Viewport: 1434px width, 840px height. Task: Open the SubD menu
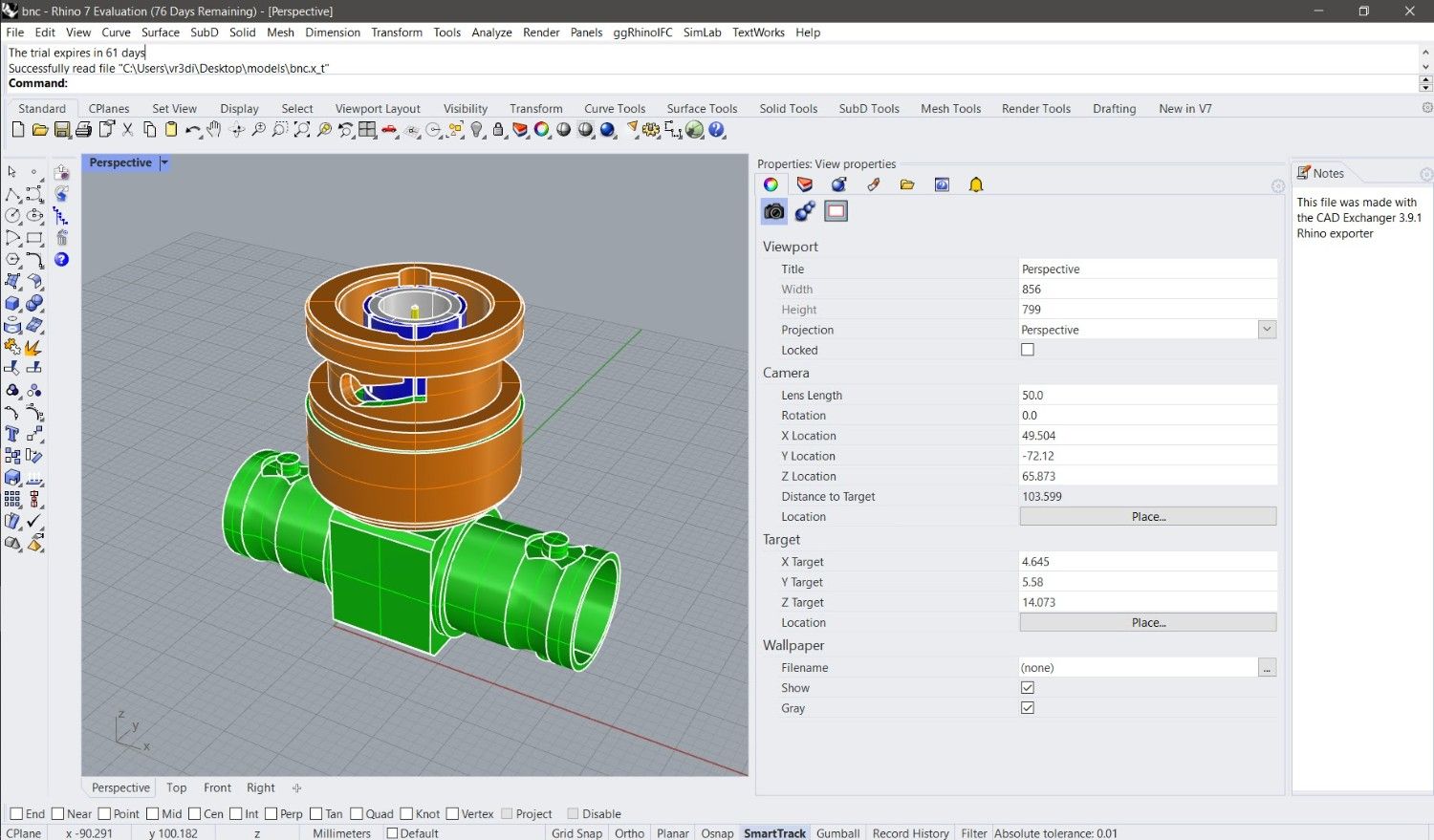(x=204, y=32)
